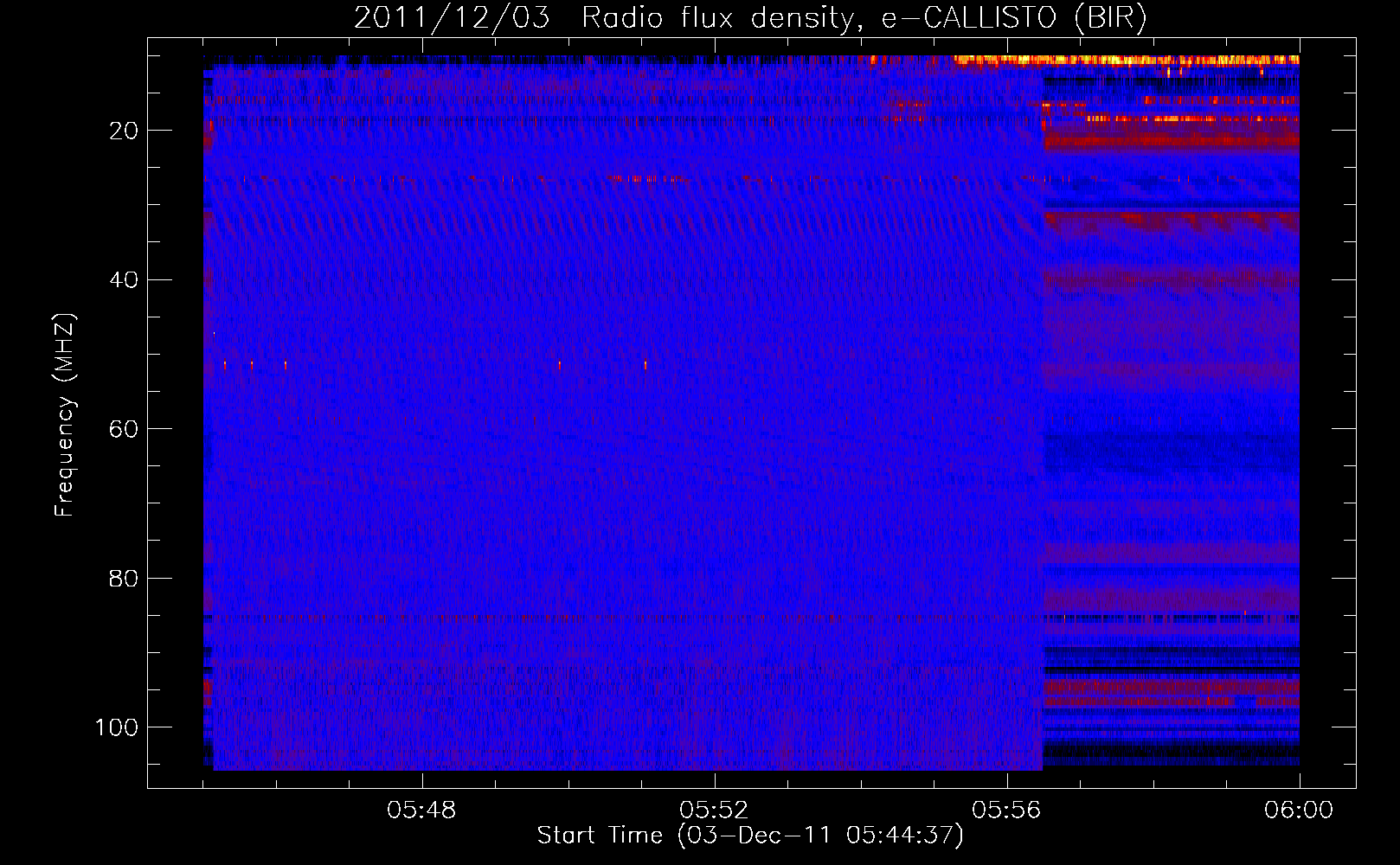Click the "Frequency (MHZ)" axis label
The width and height of the screenshot is (1400, 865).
coord(66,414)
